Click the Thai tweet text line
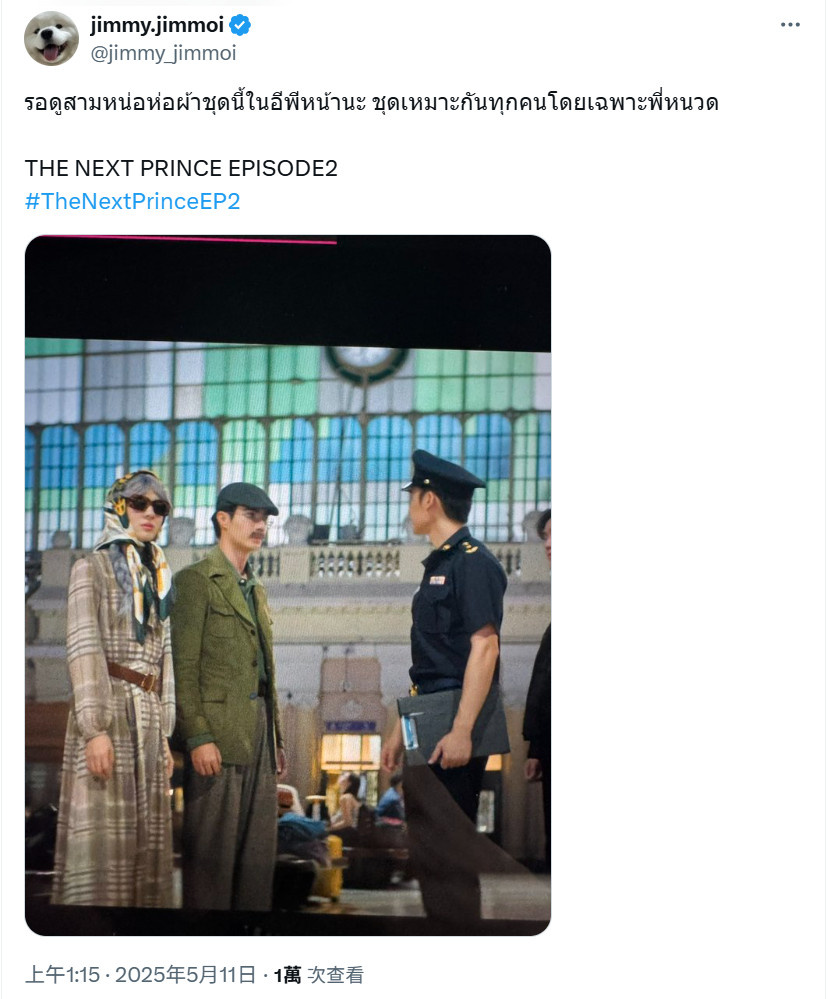This screenshot has height=999, width=828. pyautogui.click(x=371, y=103)
